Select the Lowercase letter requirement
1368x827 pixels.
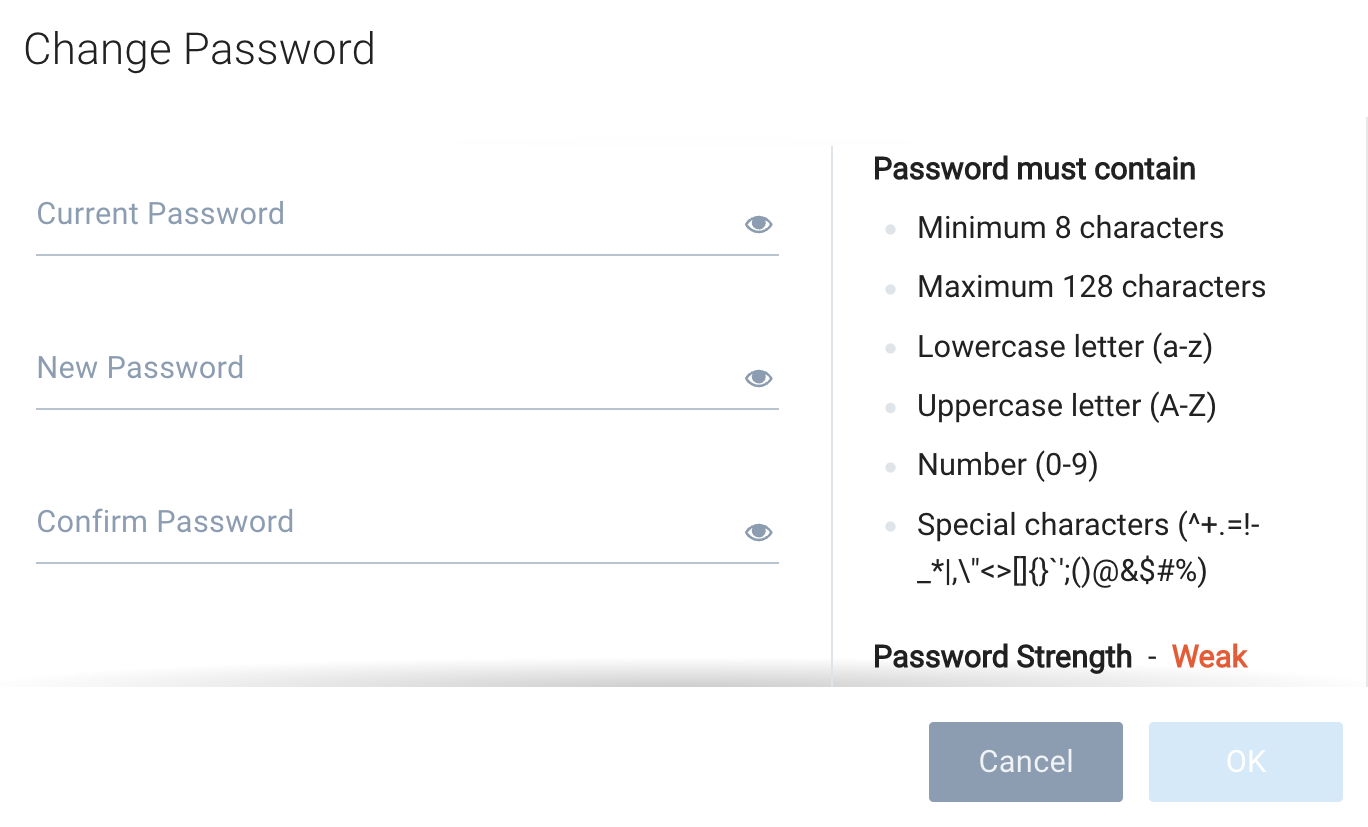(1066, 346)
